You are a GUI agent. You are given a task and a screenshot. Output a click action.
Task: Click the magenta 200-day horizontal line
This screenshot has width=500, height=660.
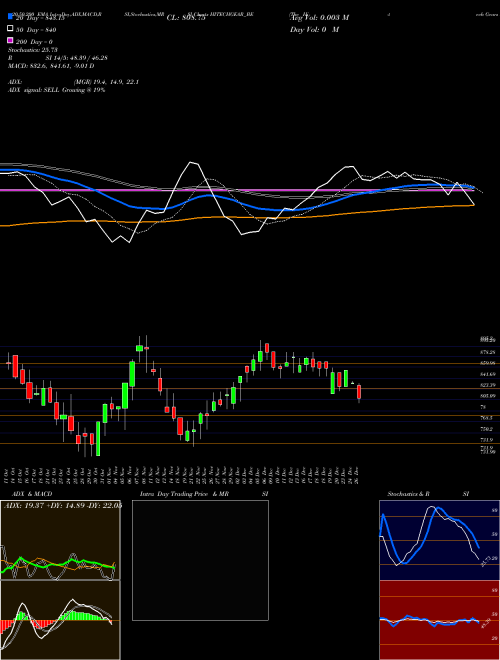tap(236, 190)
